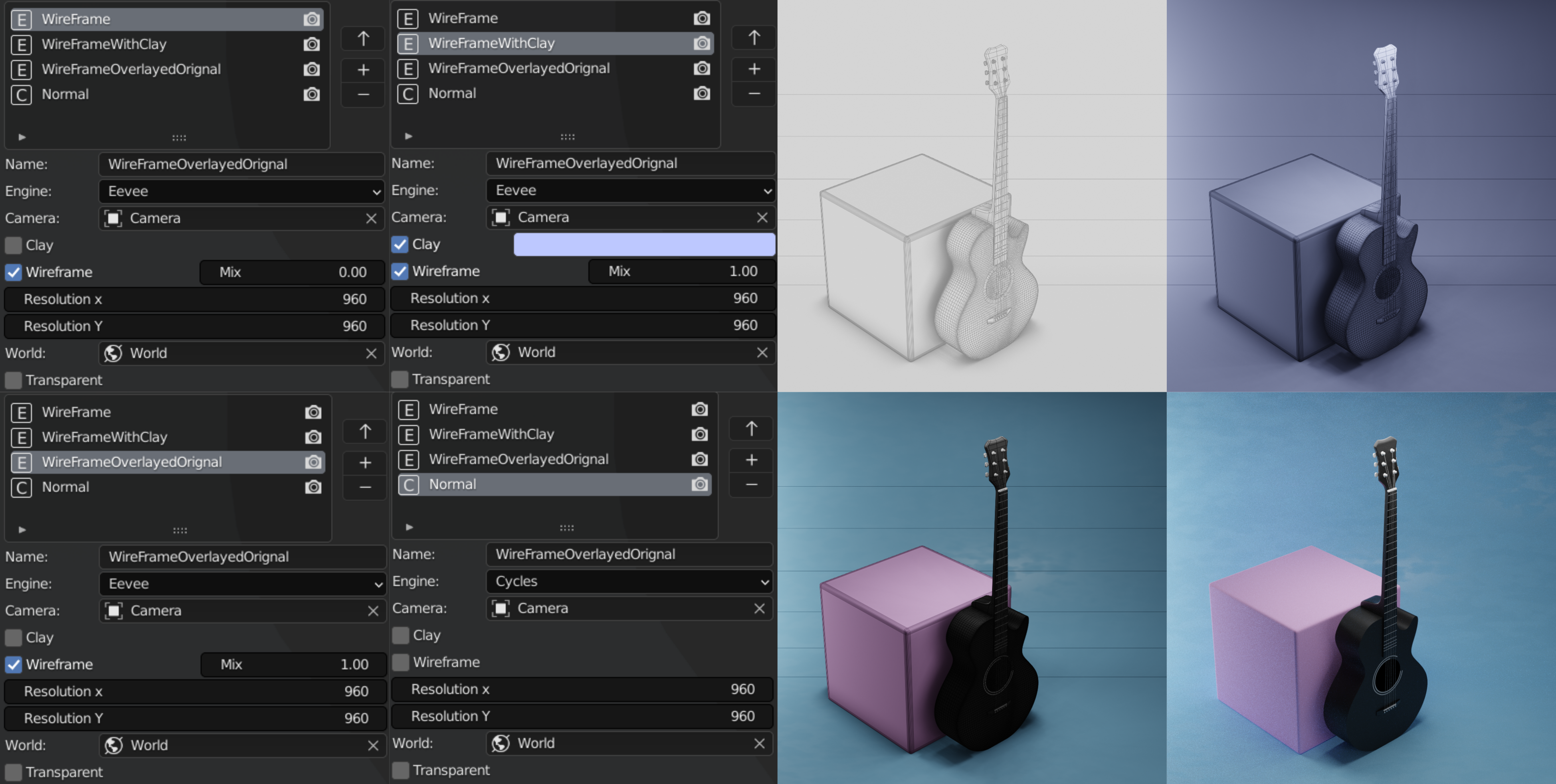Click camera icon on selected Normal row, bottom-right panel
Screen dimensions: 1556x784
699,484
